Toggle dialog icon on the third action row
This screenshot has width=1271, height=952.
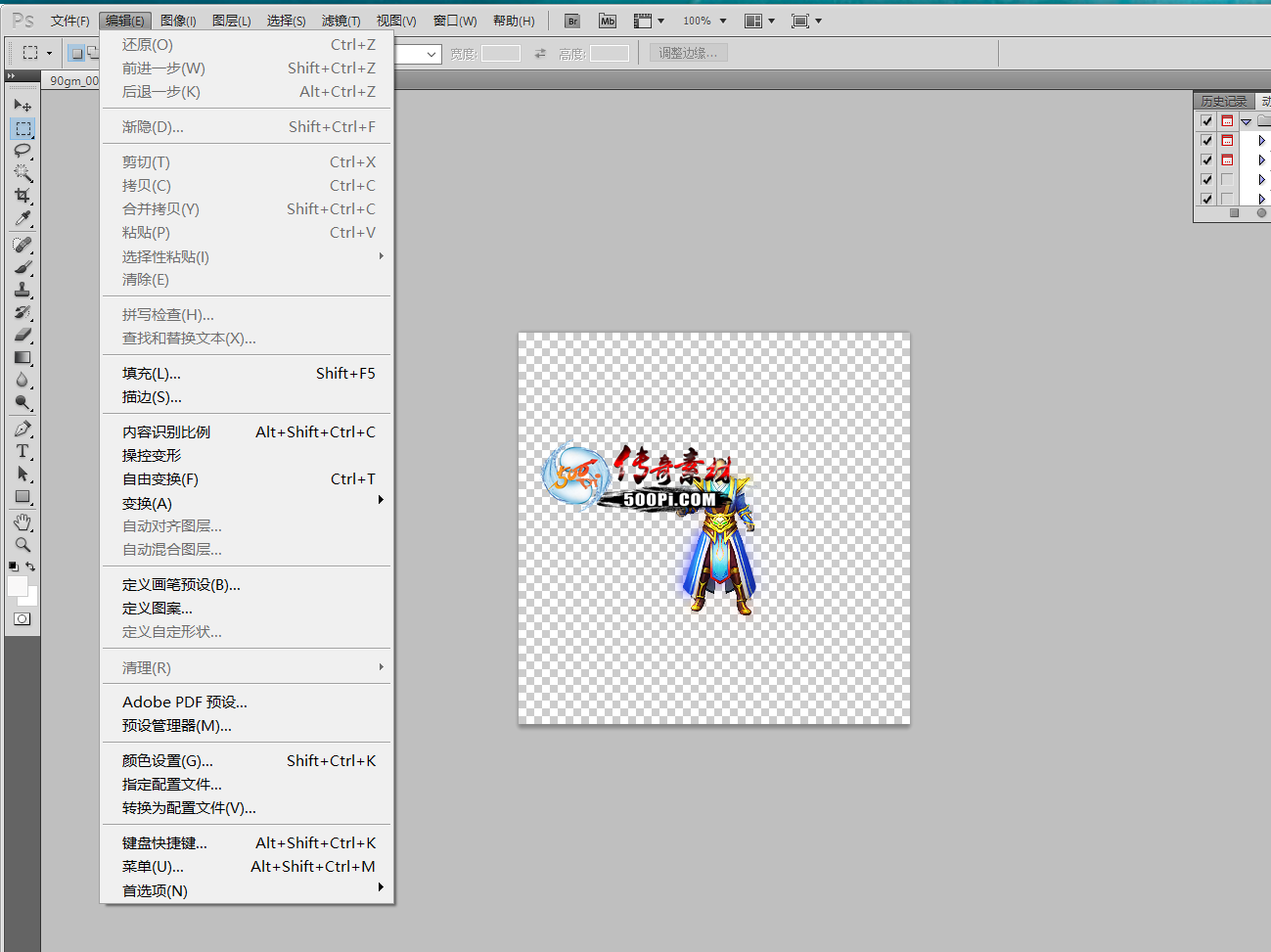click(1227, 160)
